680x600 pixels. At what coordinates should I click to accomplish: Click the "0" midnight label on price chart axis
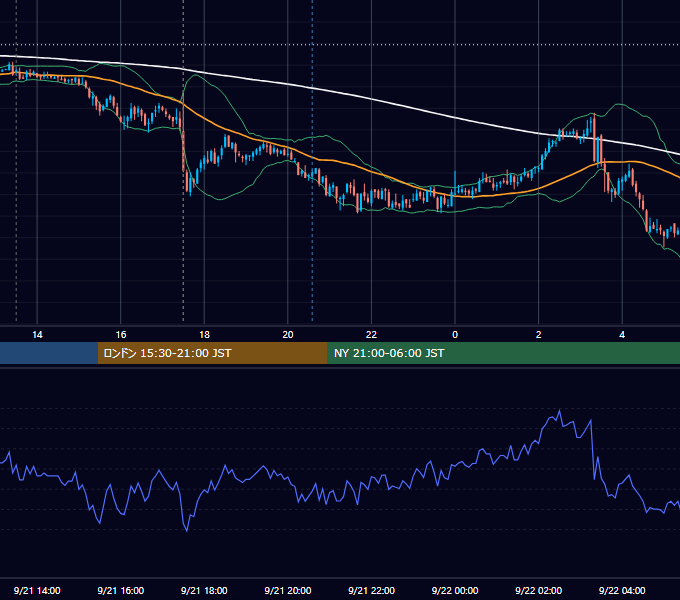point(455,335)
